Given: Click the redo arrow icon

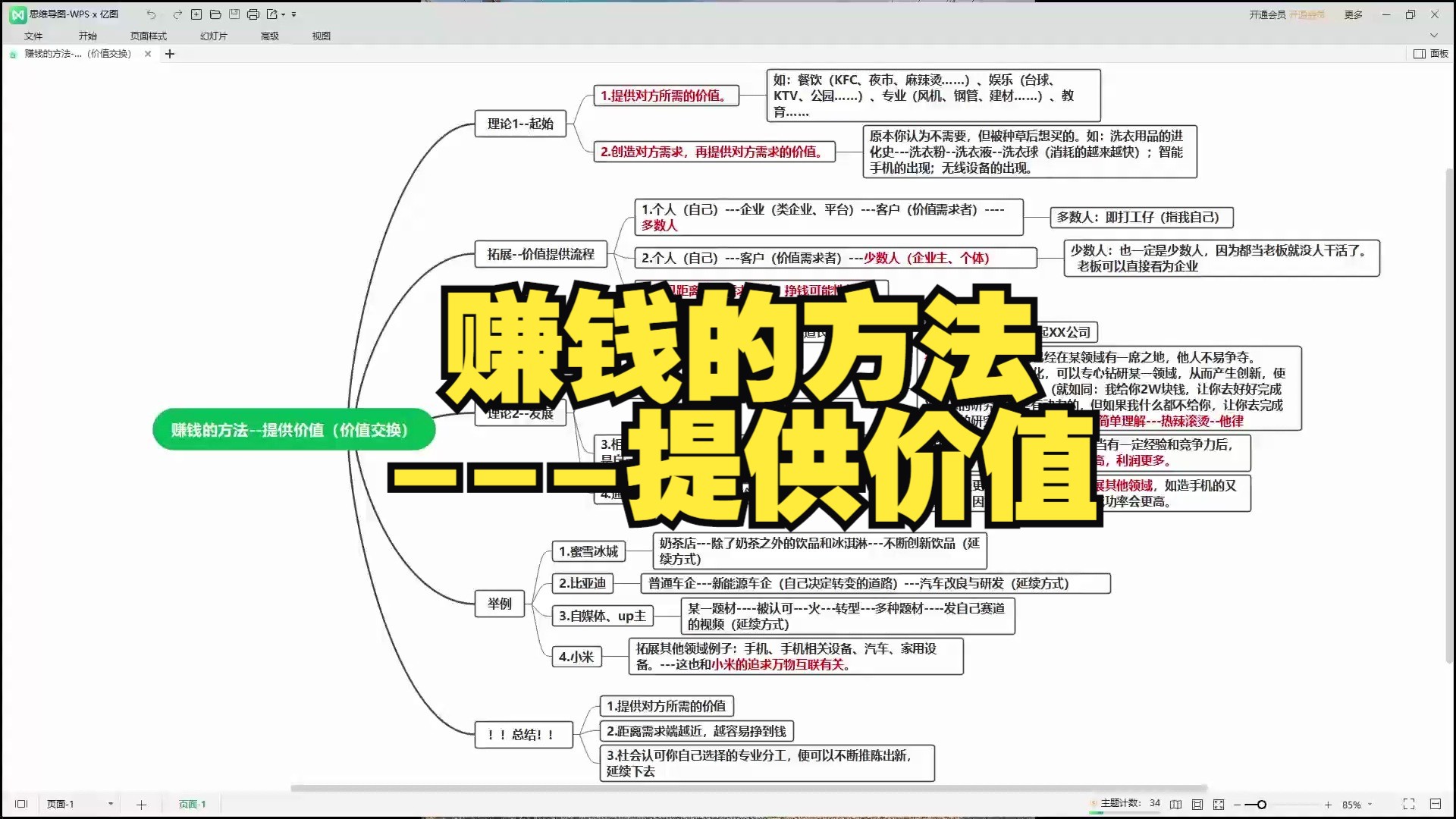Looking at the screenshot, I should (177, 14).
